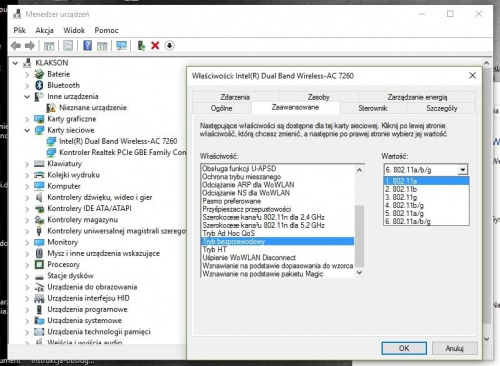Click the Scan for hardware changes monitor icon

(x=121, y=46)
